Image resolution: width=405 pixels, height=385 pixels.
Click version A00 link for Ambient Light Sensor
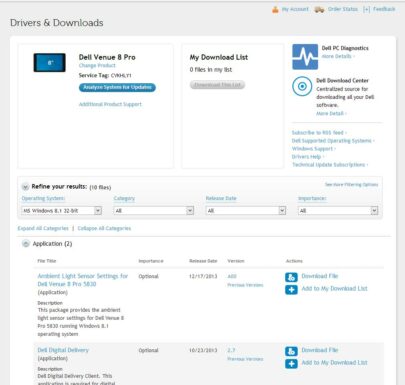232,276
